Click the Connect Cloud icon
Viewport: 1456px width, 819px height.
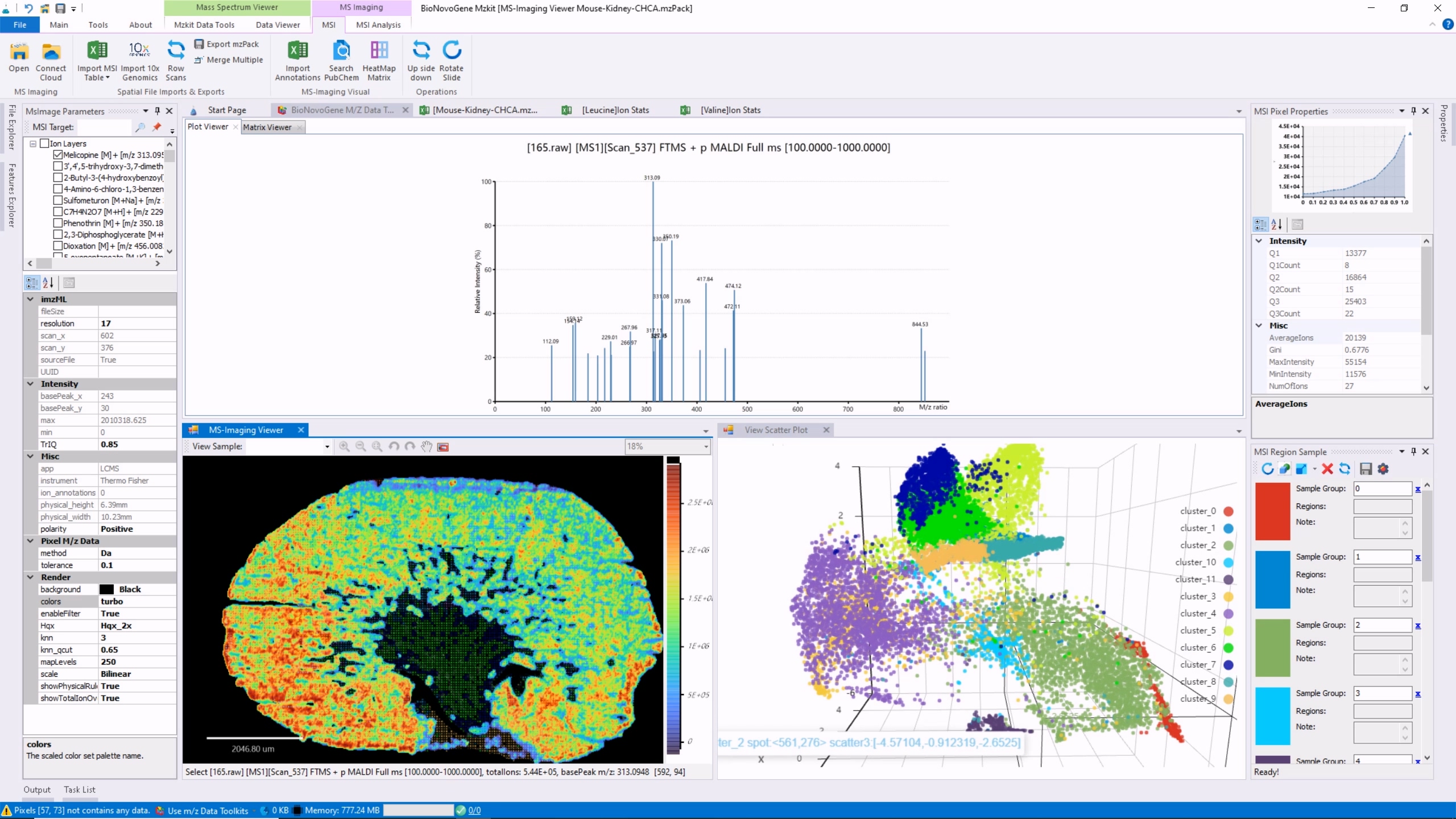pos(51,52)
